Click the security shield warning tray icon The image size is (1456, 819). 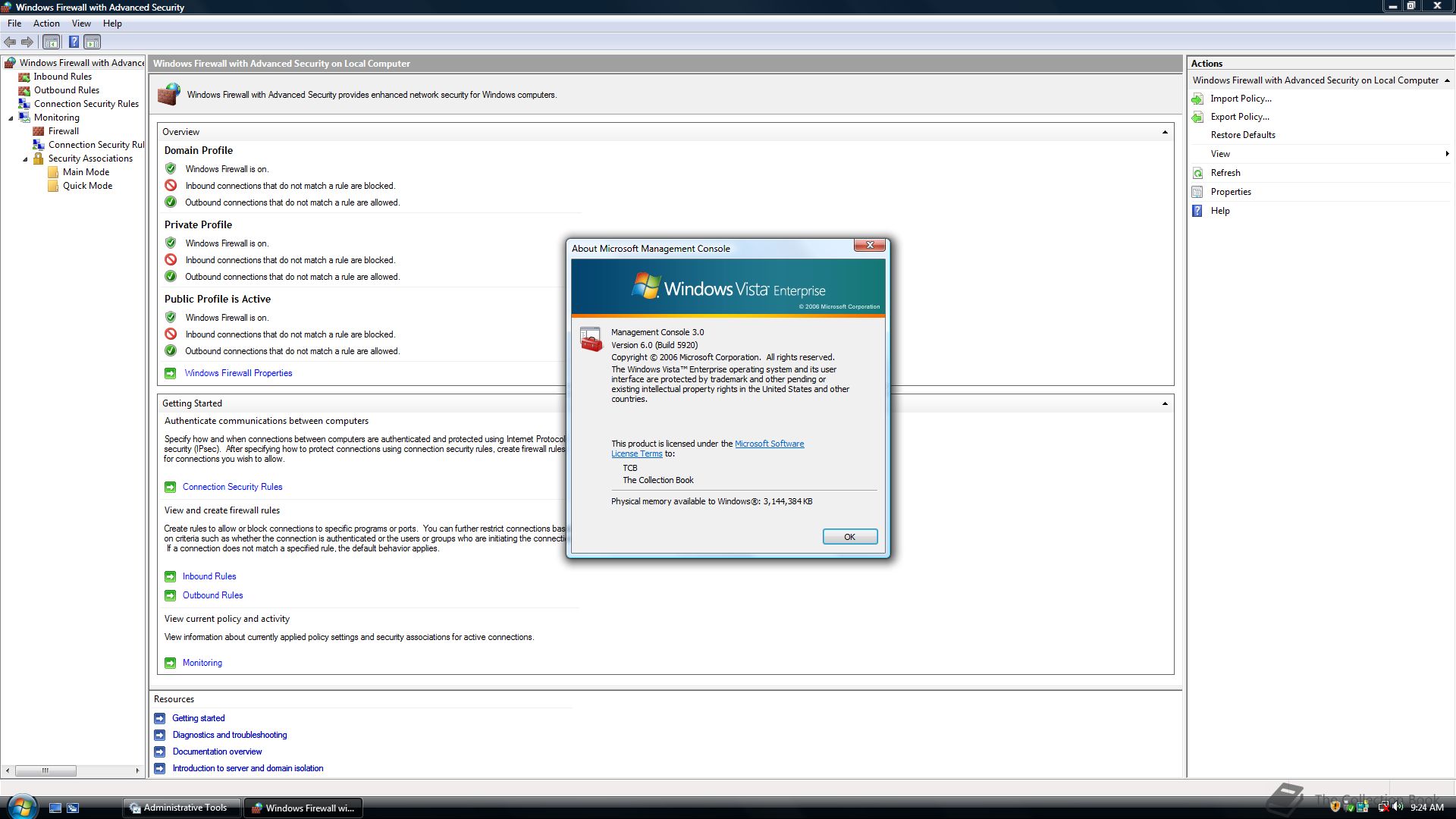coord(1335,807)
